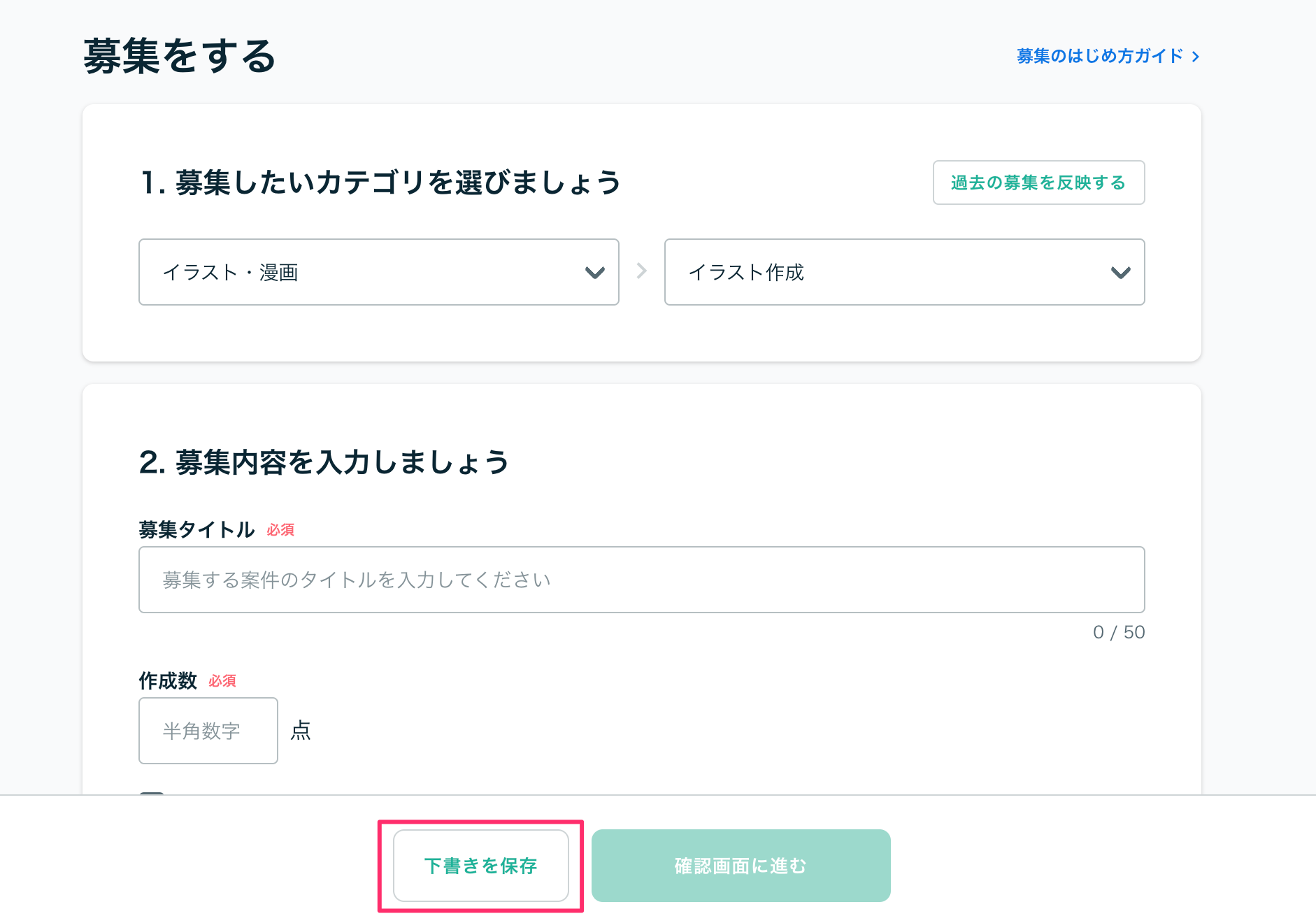This screenshot has width=1316, height=923.
Task: Click the 募集をする page heading
Action: point(180,56)
